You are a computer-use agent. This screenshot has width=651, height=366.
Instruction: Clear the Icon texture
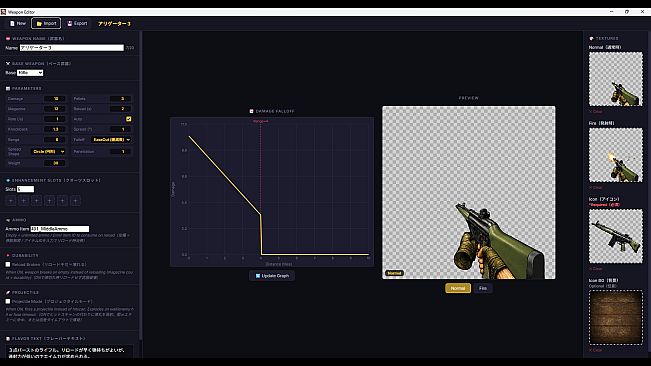tap(595, 268)
